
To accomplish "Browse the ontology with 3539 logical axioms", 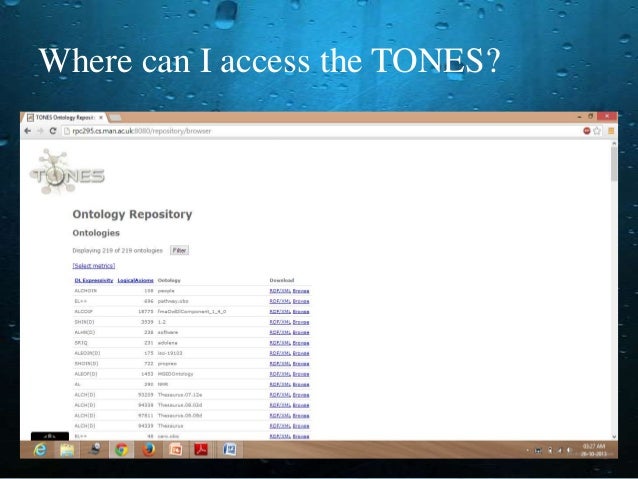I will (x=301, y=322).
